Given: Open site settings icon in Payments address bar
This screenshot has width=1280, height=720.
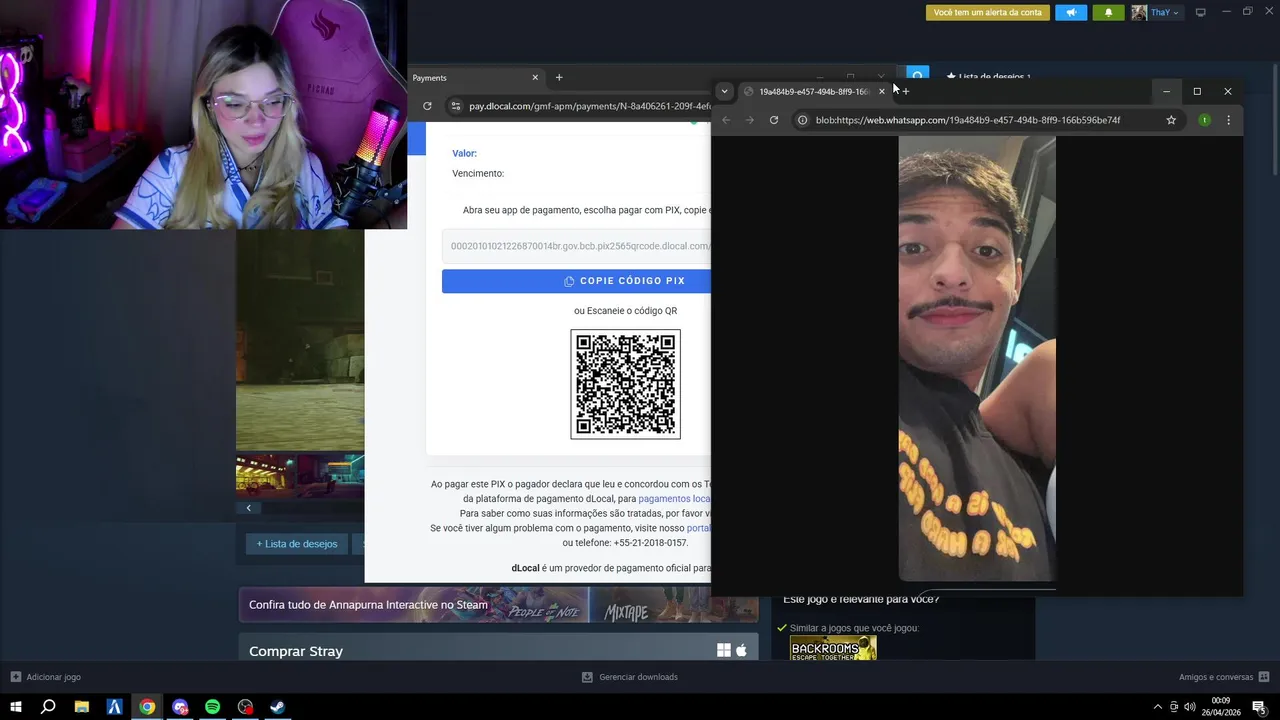Looking at the screenshot, I should (x=455, y=106).
